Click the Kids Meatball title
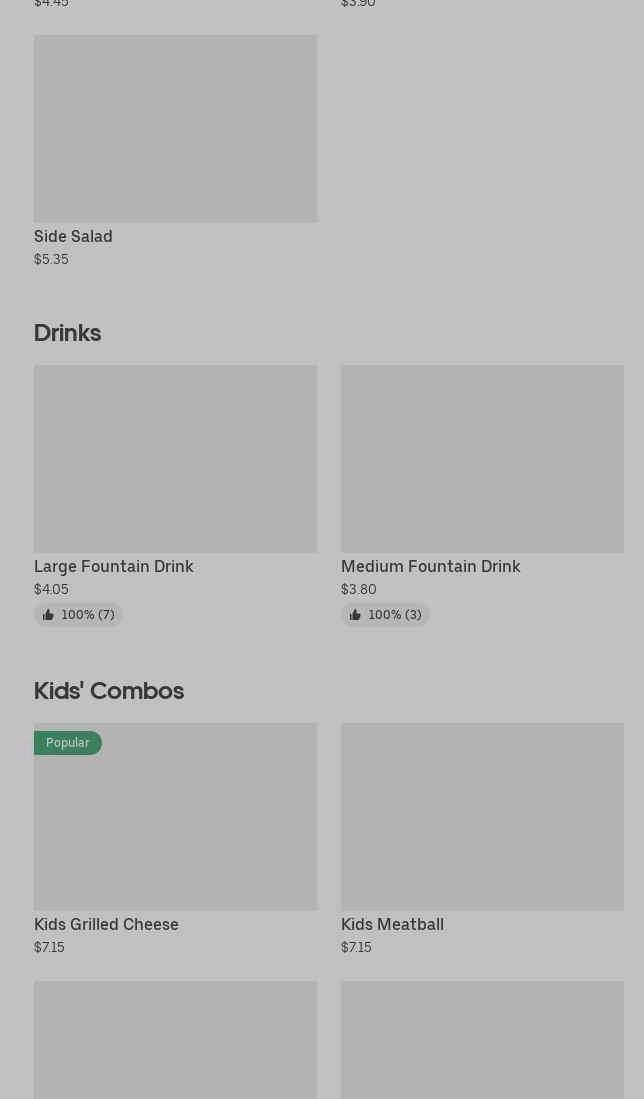Image resolution: width=644 pixels, height=1099 pixels. [392, 924]
